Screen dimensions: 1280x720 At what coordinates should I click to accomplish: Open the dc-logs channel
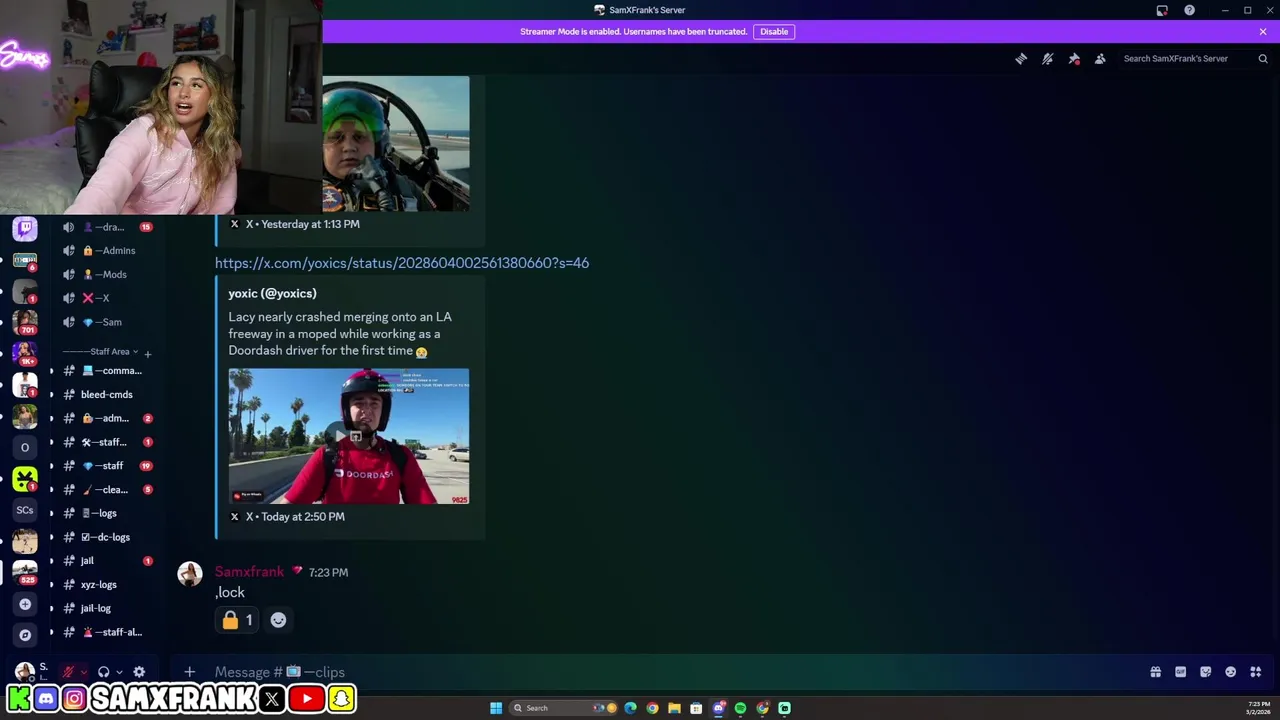tap(108, 537)
